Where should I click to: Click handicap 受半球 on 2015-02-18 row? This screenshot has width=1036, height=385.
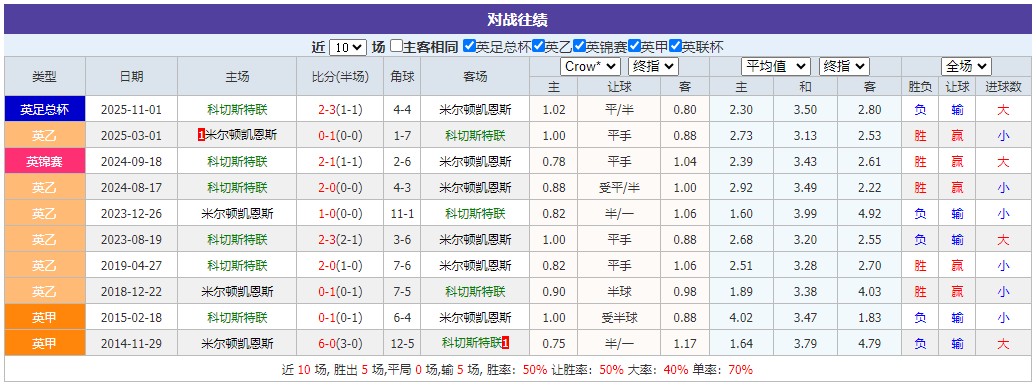[619, 318]
